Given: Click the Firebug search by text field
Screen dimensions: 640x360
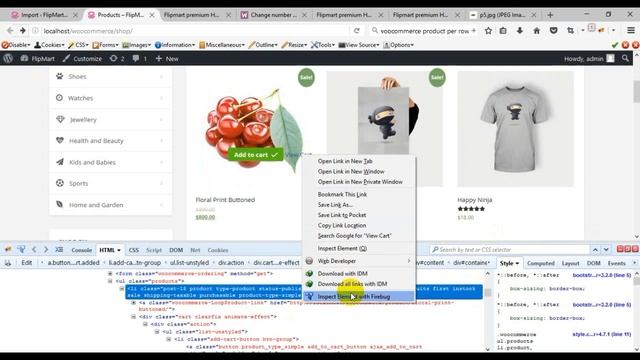Looking at the screenshot, I should (x=509, y=249).
